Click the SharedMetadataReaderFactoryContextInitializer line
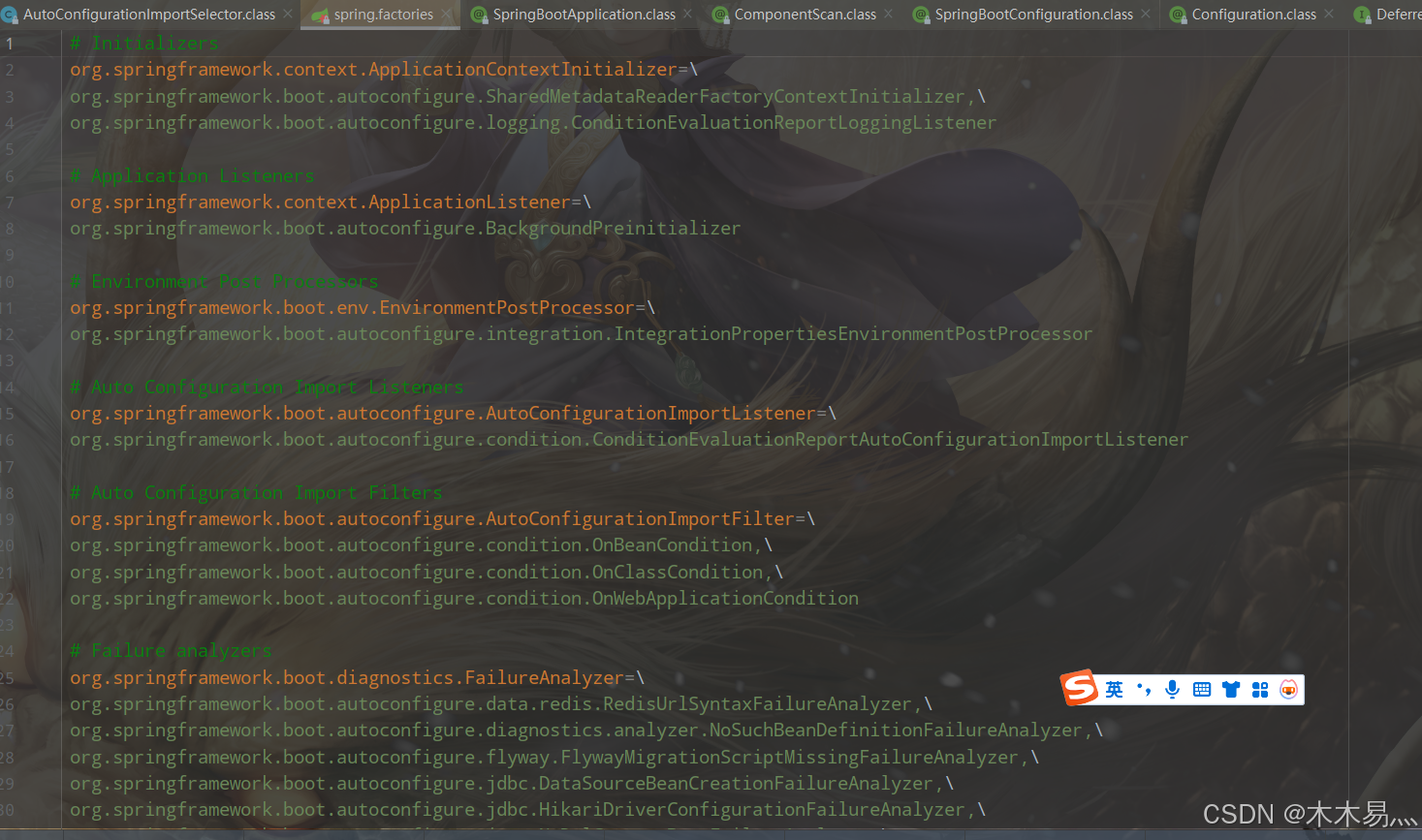The height and width of the screenshot is (840, 1422). point(528,96)
